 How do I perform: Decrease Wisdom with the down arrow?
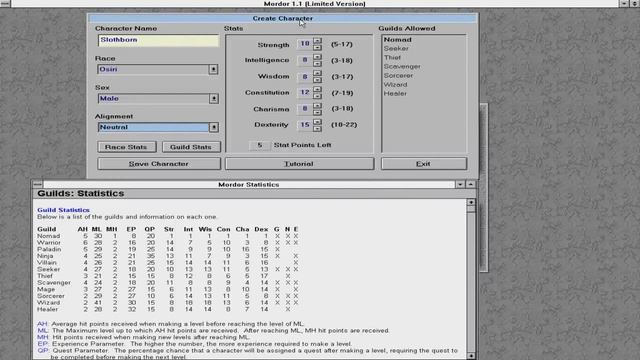(x=317, y=80)
